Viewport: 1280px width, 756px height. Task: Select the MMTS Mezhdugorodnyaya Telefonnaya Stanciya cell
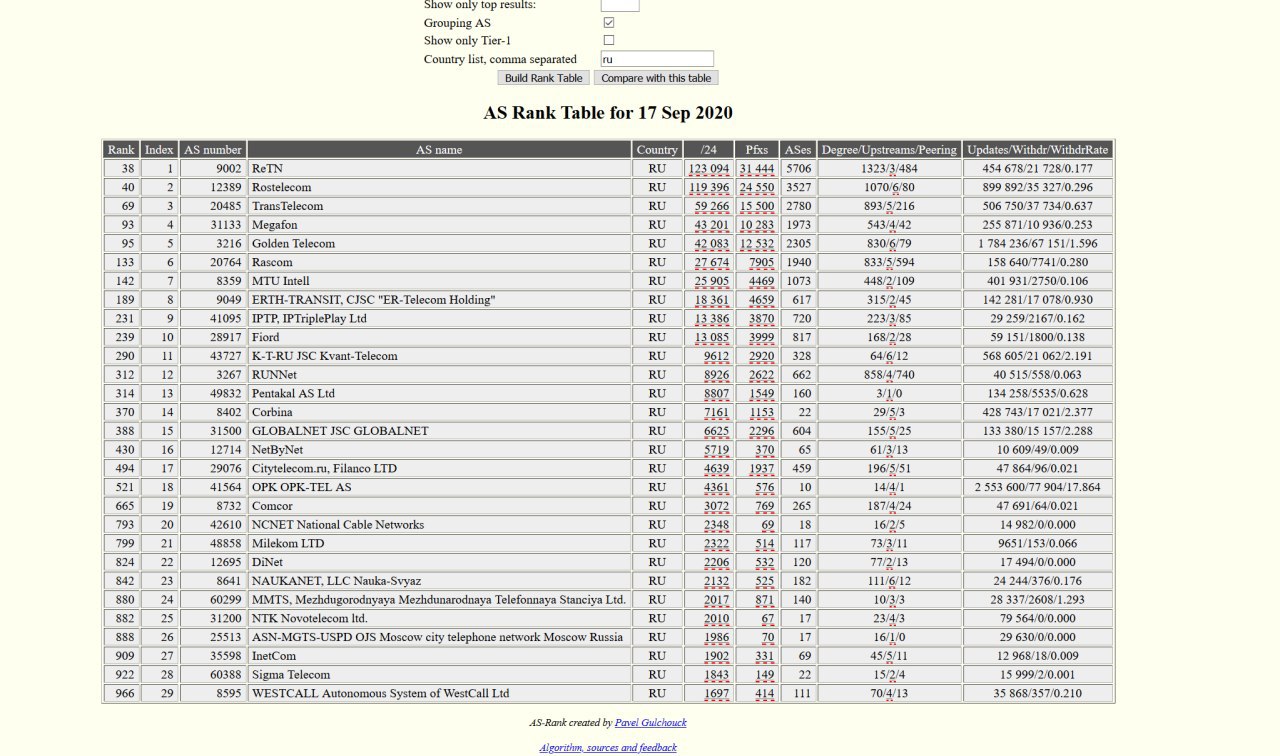[440, 600]
